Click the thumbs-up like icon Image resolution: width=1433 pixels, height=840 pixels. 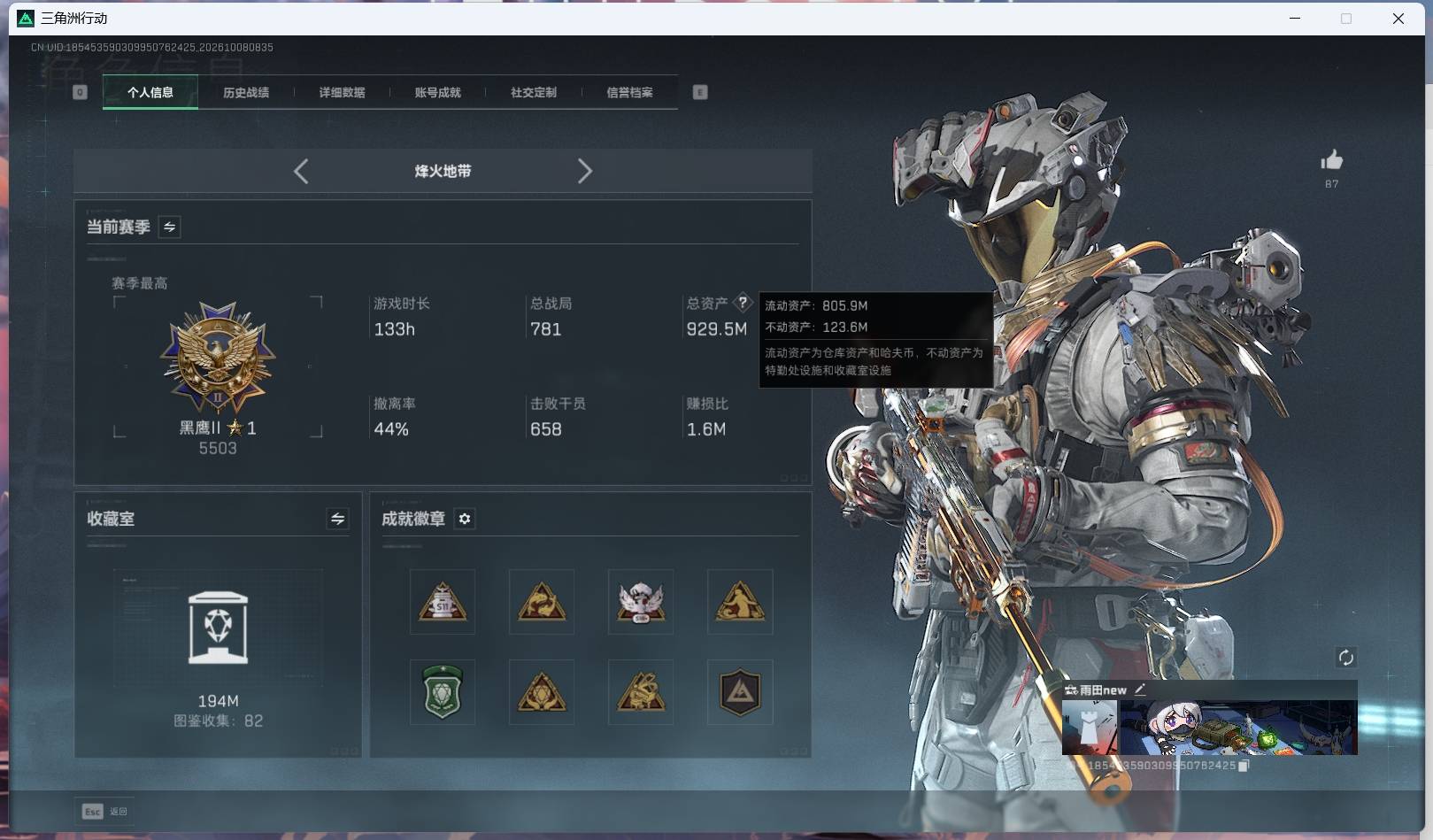(1331, 160)
